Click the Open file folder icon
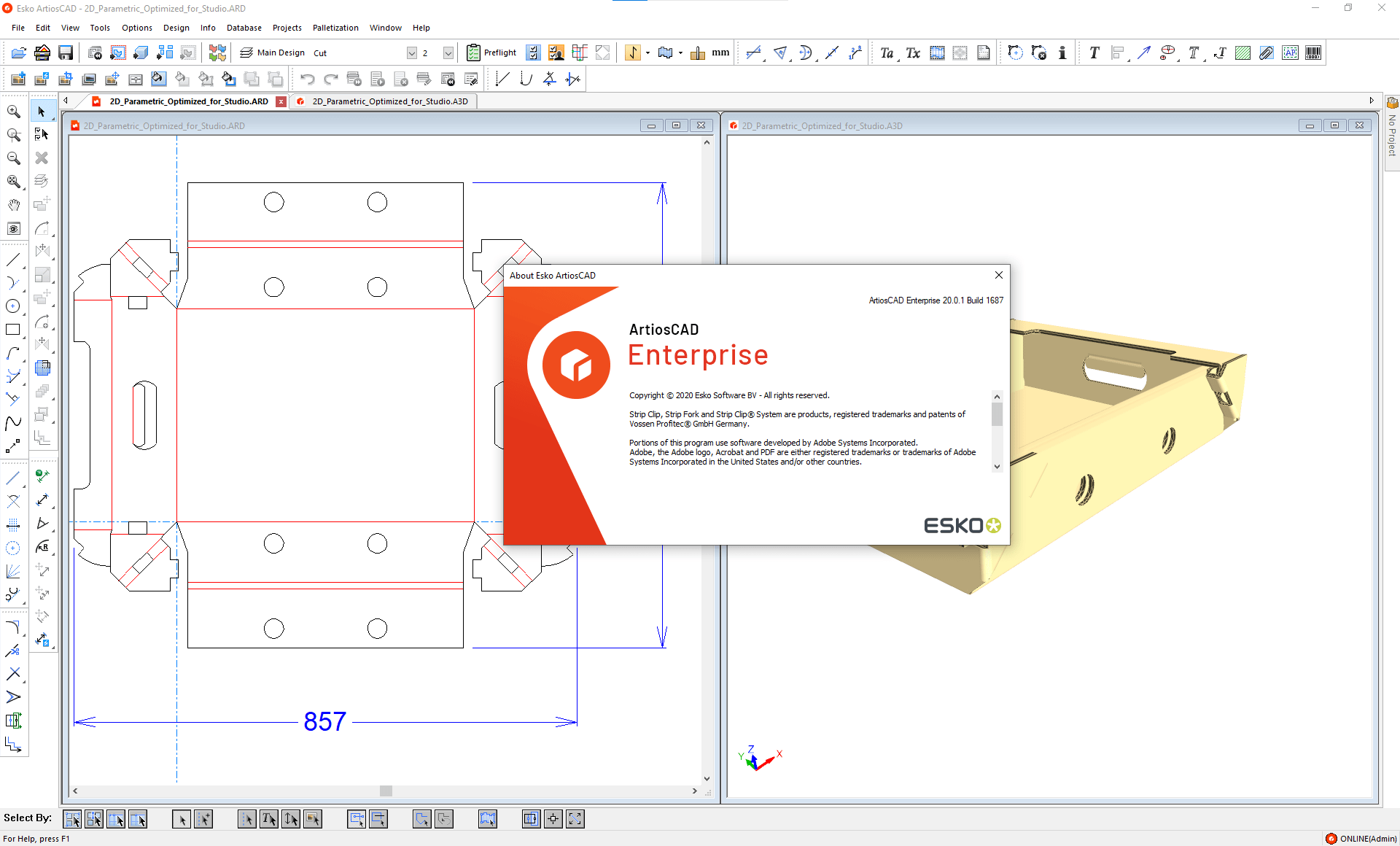Screen dimensions: 1400x846 click(x=19, y=53)
